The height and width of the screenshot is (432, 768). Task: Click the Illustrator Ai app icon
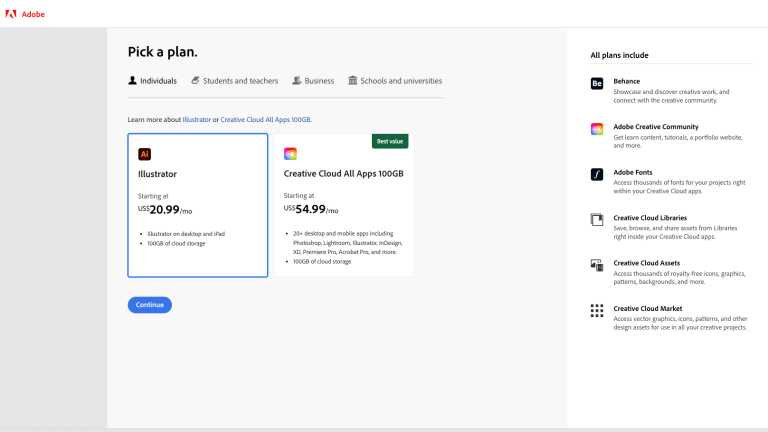click(144, 154)
